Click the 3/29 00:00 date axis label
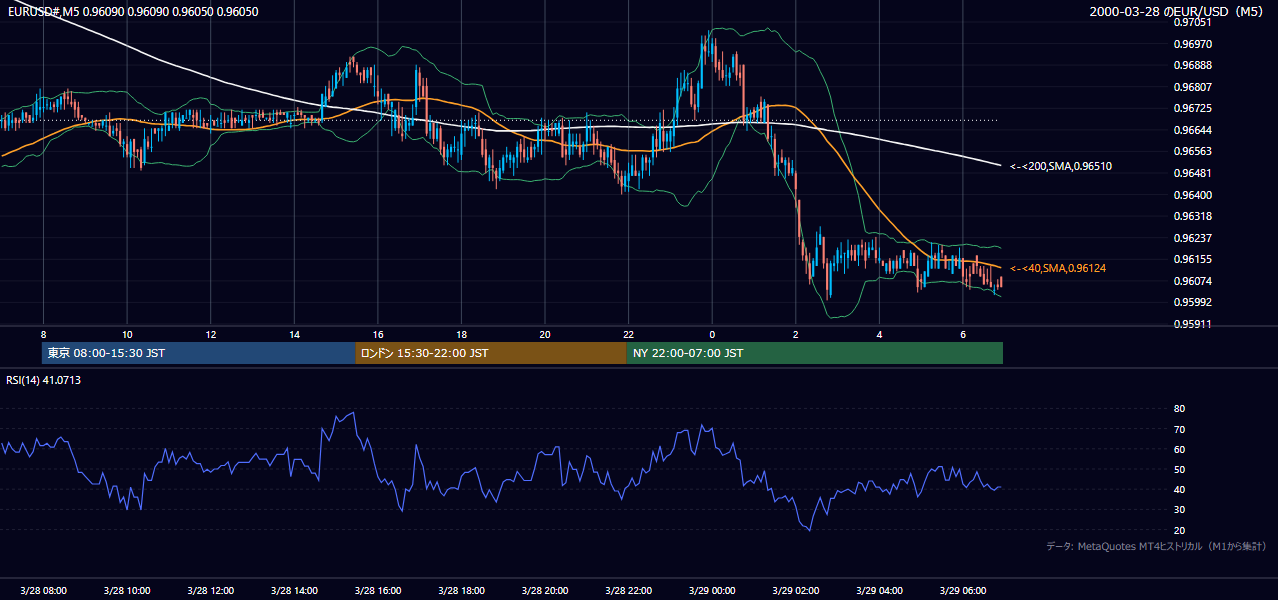The width and height of the screenshot is (1278, 600). coord(712,591)
